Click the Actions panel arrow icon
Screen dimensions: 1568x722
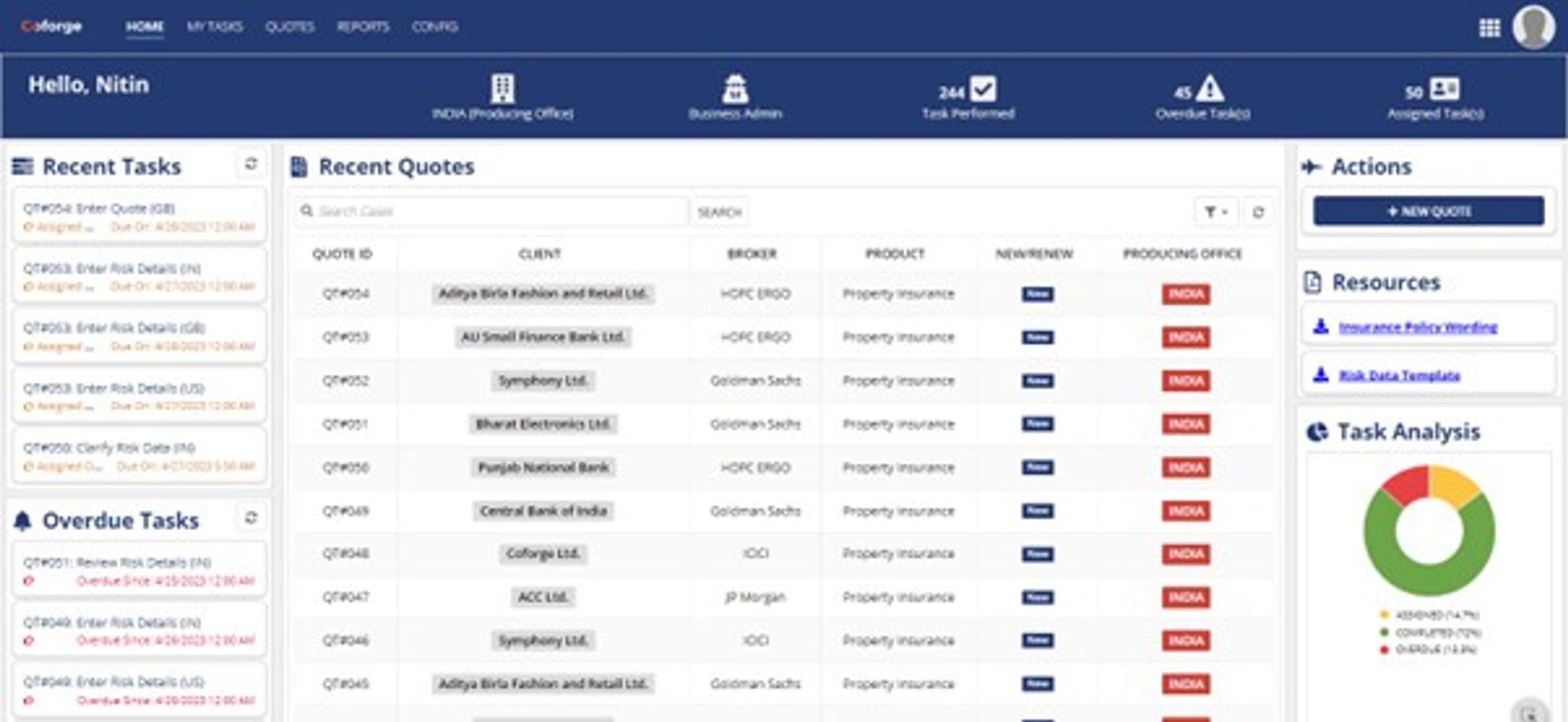coord(1311,166)
